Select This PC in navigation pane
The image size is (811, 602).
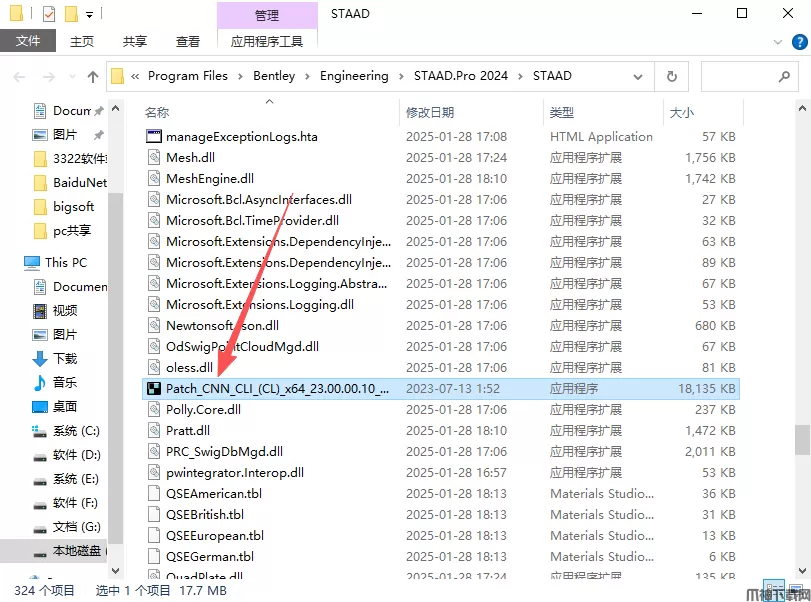(x=66, y=262)
